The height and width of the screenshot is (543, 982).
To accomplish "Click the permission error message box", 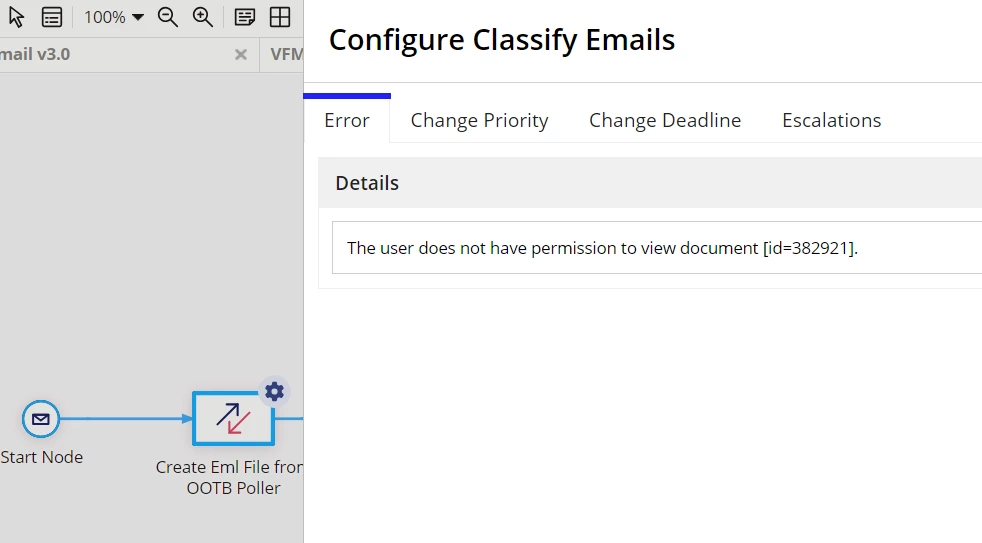I will 657,247.
